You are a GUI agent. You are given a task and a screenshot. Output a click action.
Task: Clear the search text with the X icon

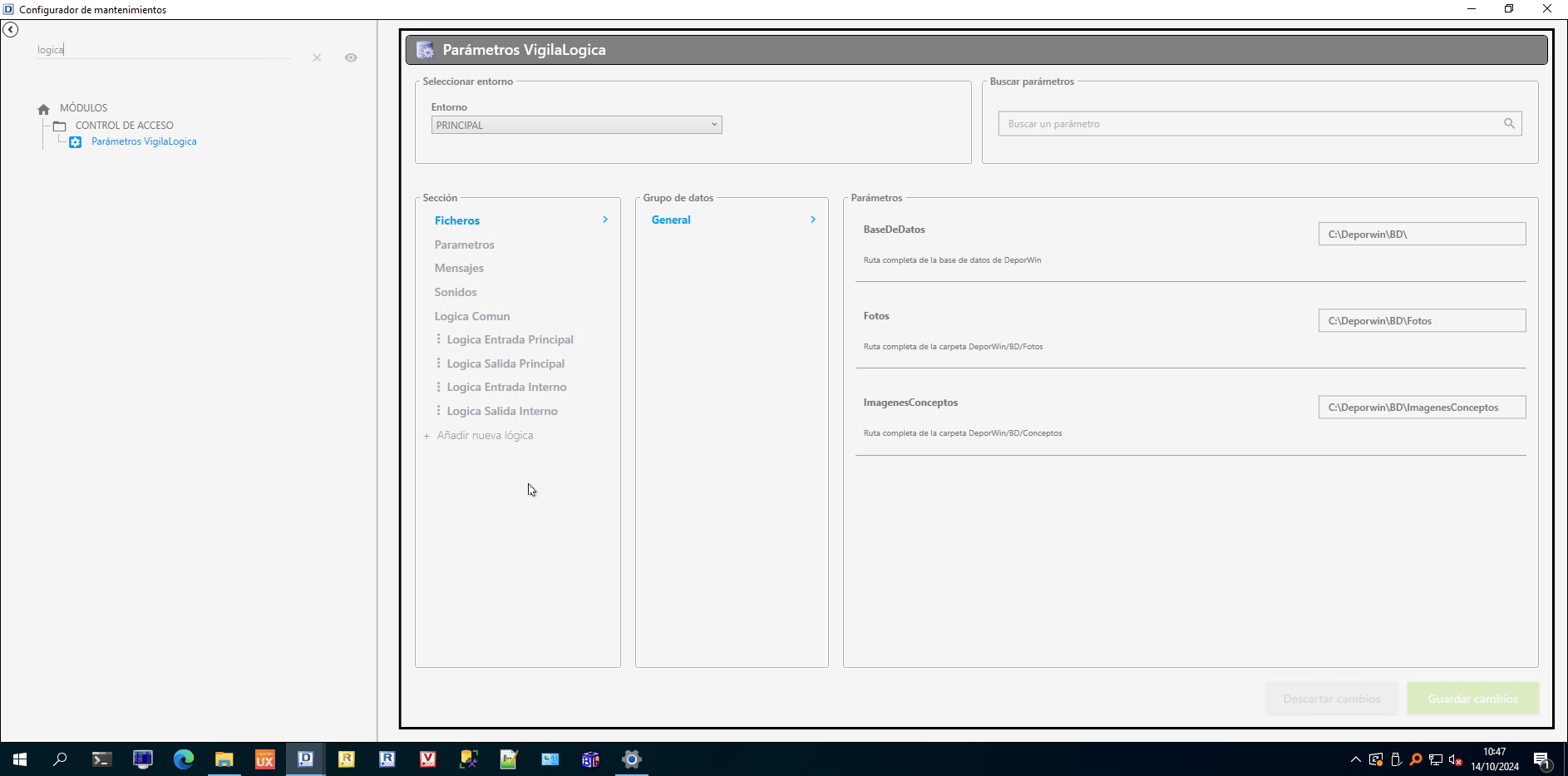click(x=317, y=57)
